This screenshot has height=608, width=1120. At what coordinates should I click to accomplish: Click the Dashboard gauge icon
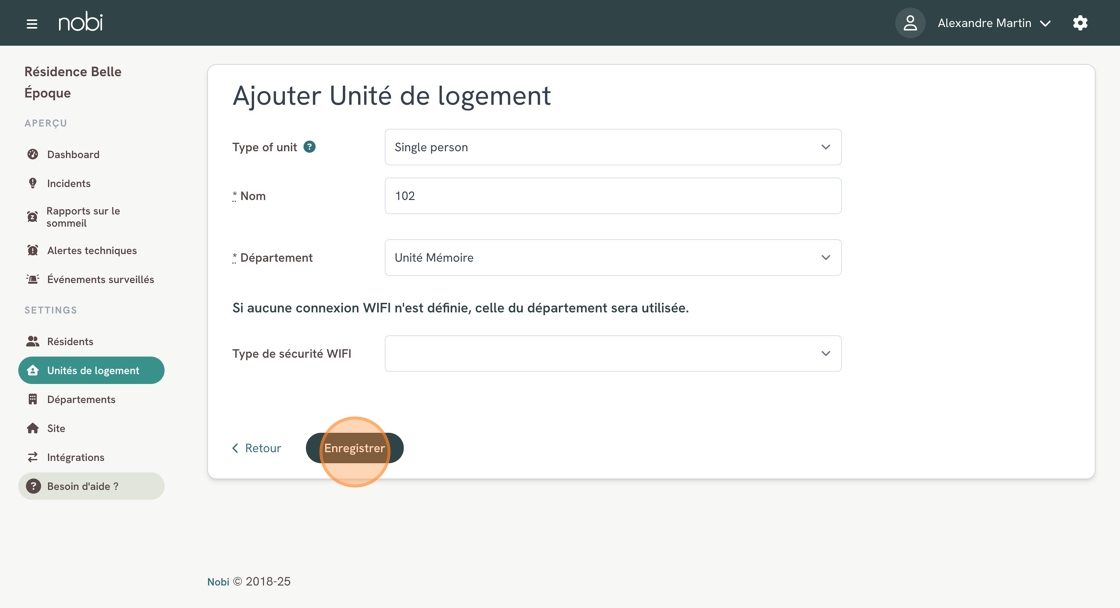point(33,154)
